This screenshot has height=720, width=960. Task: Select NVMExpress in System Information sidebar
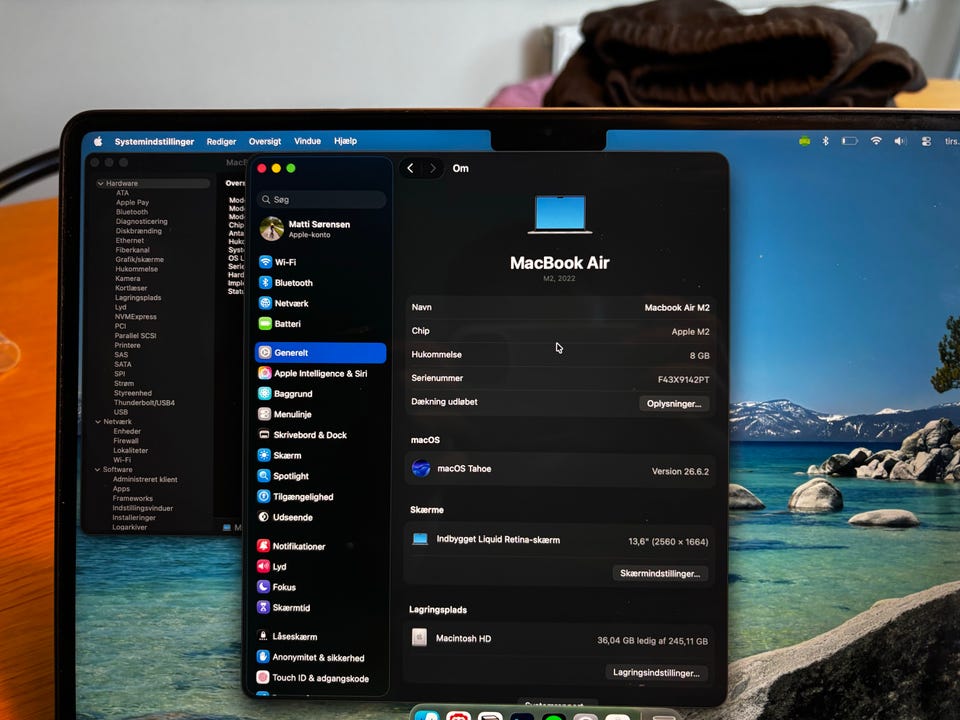[136, 317]
